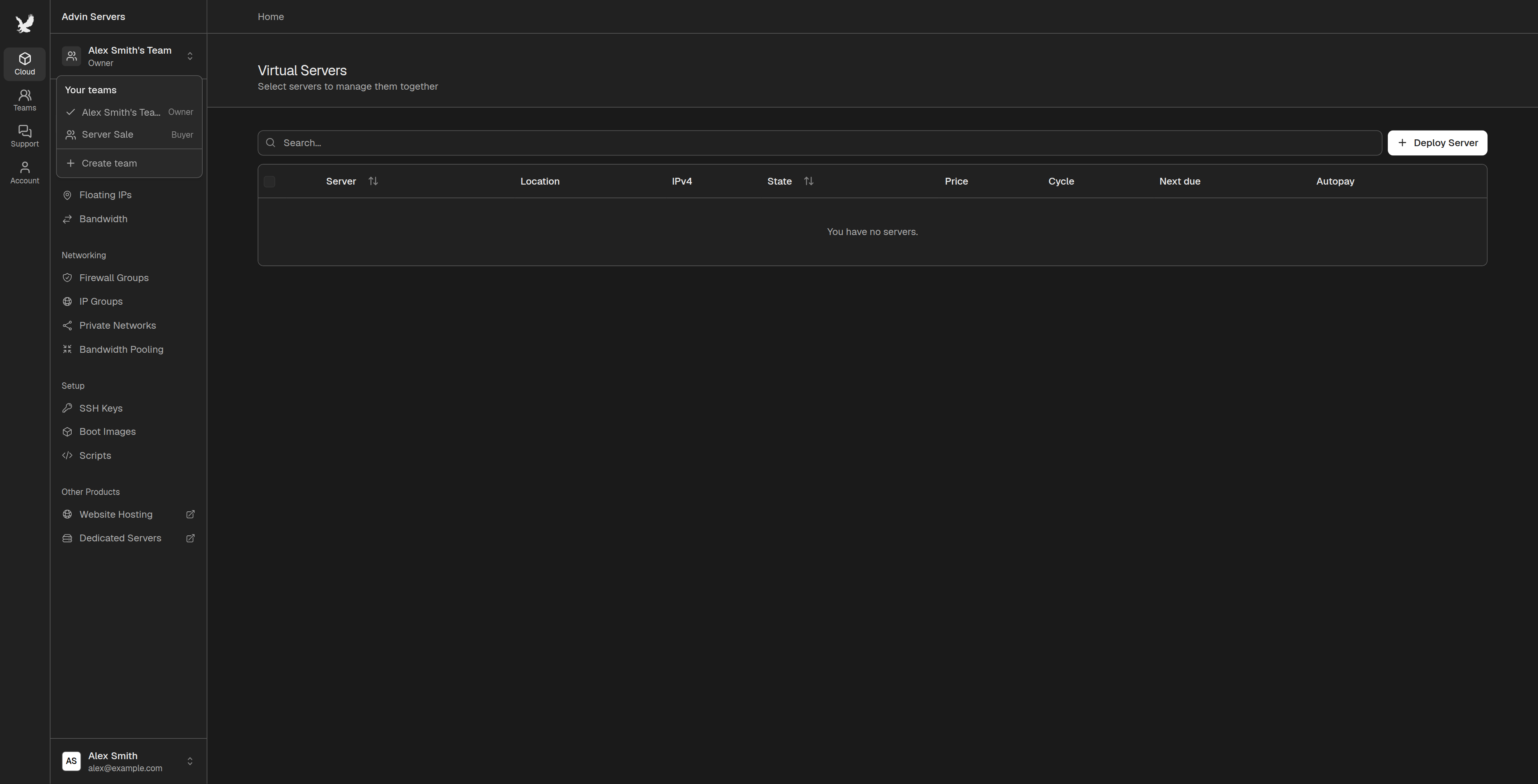Click the Bandwidth Pooling icon

[67, 349]
